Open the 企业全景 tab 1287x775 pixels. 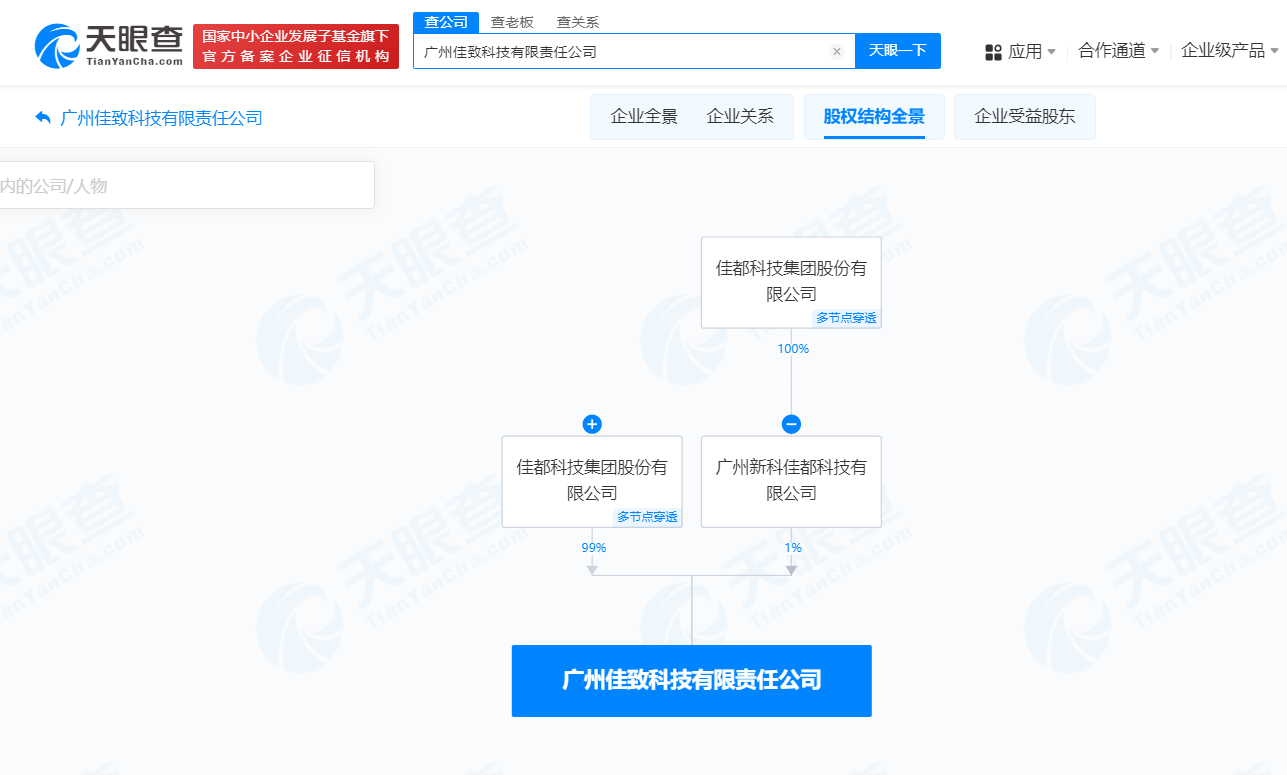coord(643,116)
